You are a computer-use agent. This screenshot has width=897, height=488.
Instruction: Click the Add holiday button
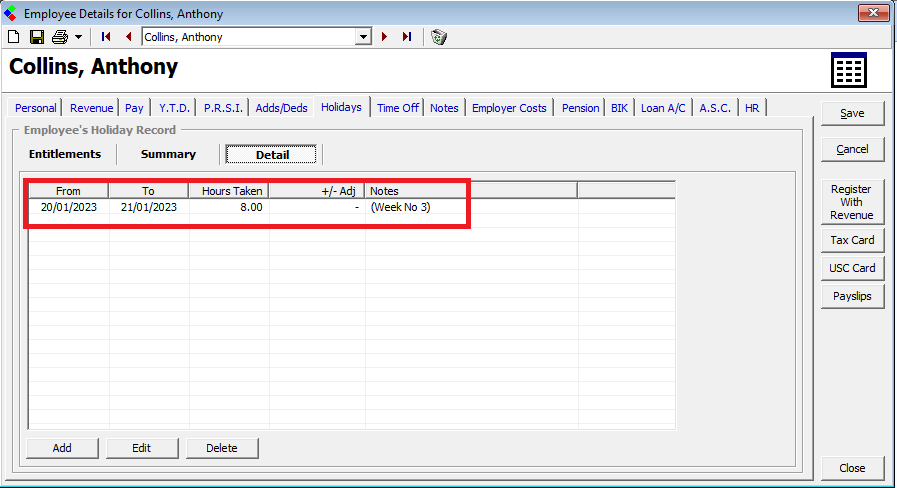point(62,448)
